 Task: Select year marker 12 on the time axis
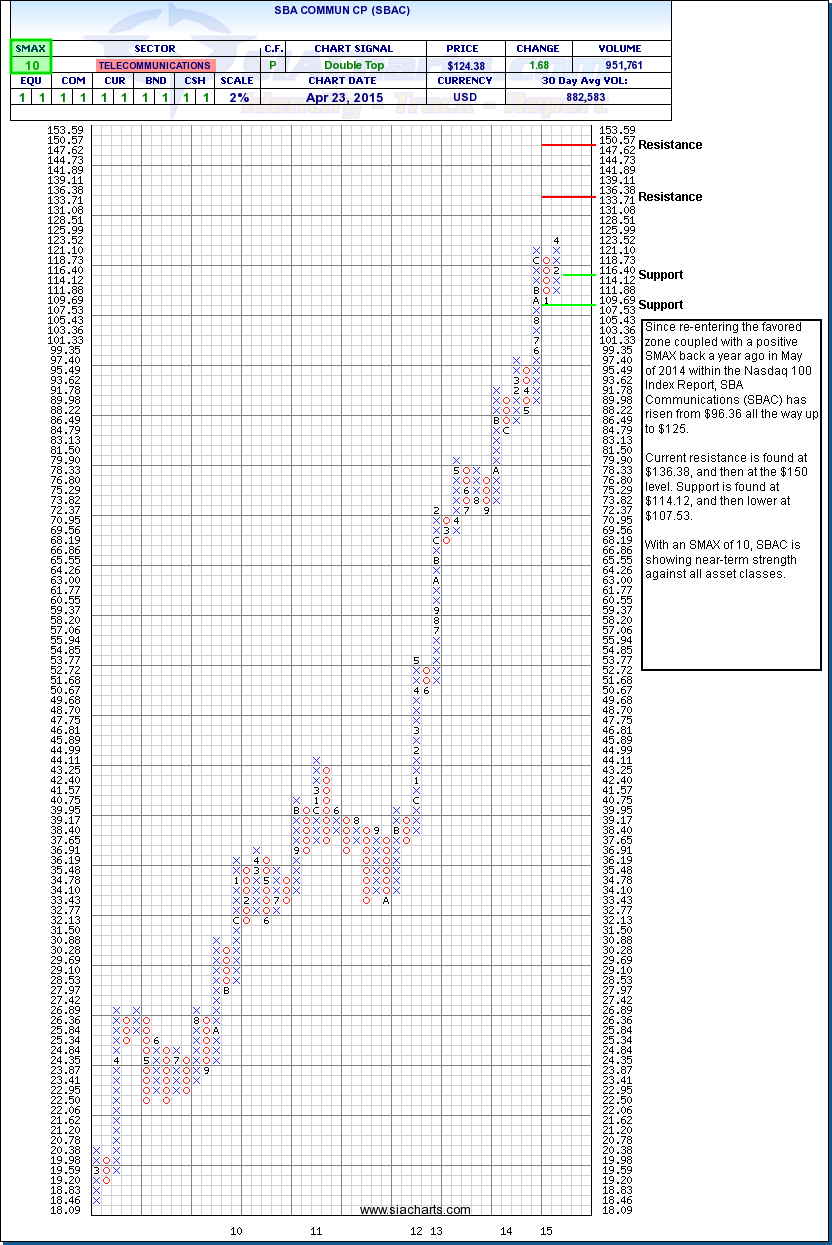416,1230
